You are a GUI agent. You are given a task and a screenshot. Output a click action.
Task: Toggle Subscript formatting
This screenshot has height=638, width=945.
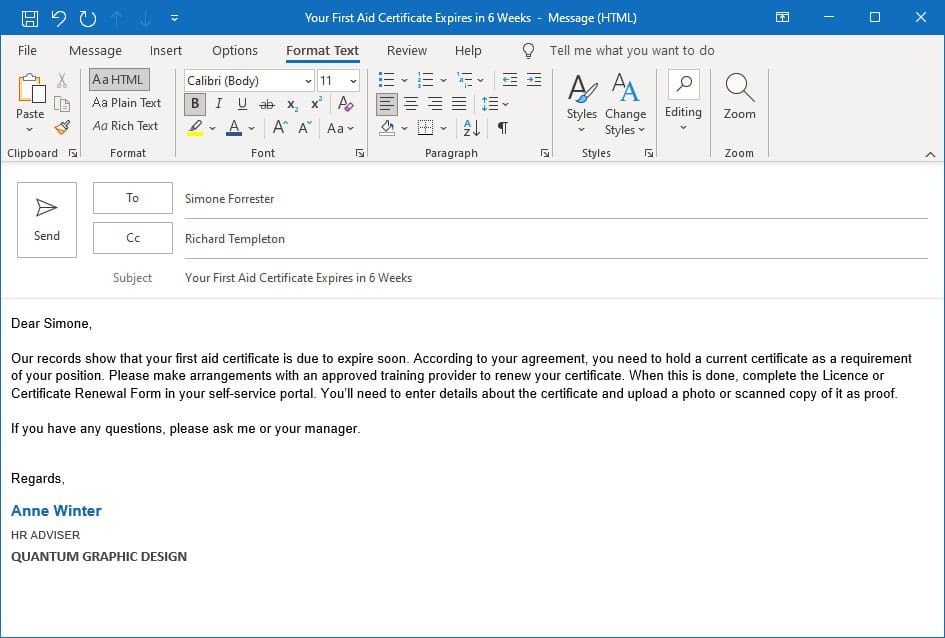(292, 105)
